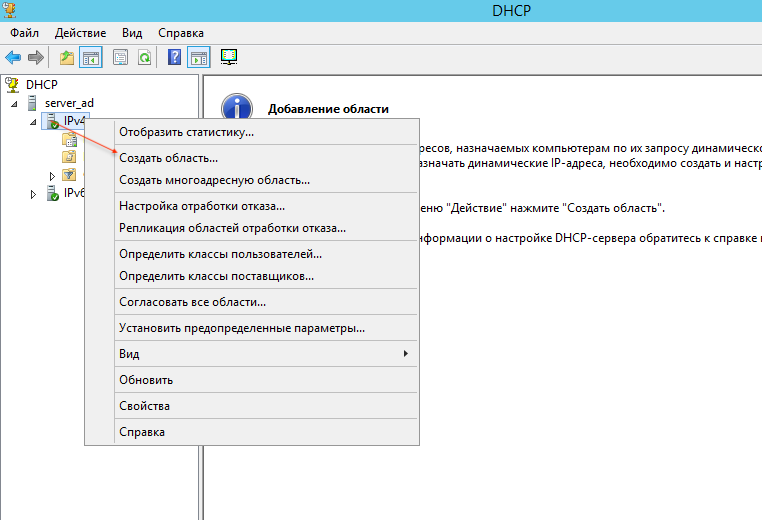
Task: Toggle the show/hide action pane icon
Action: (x=198, y=57)
